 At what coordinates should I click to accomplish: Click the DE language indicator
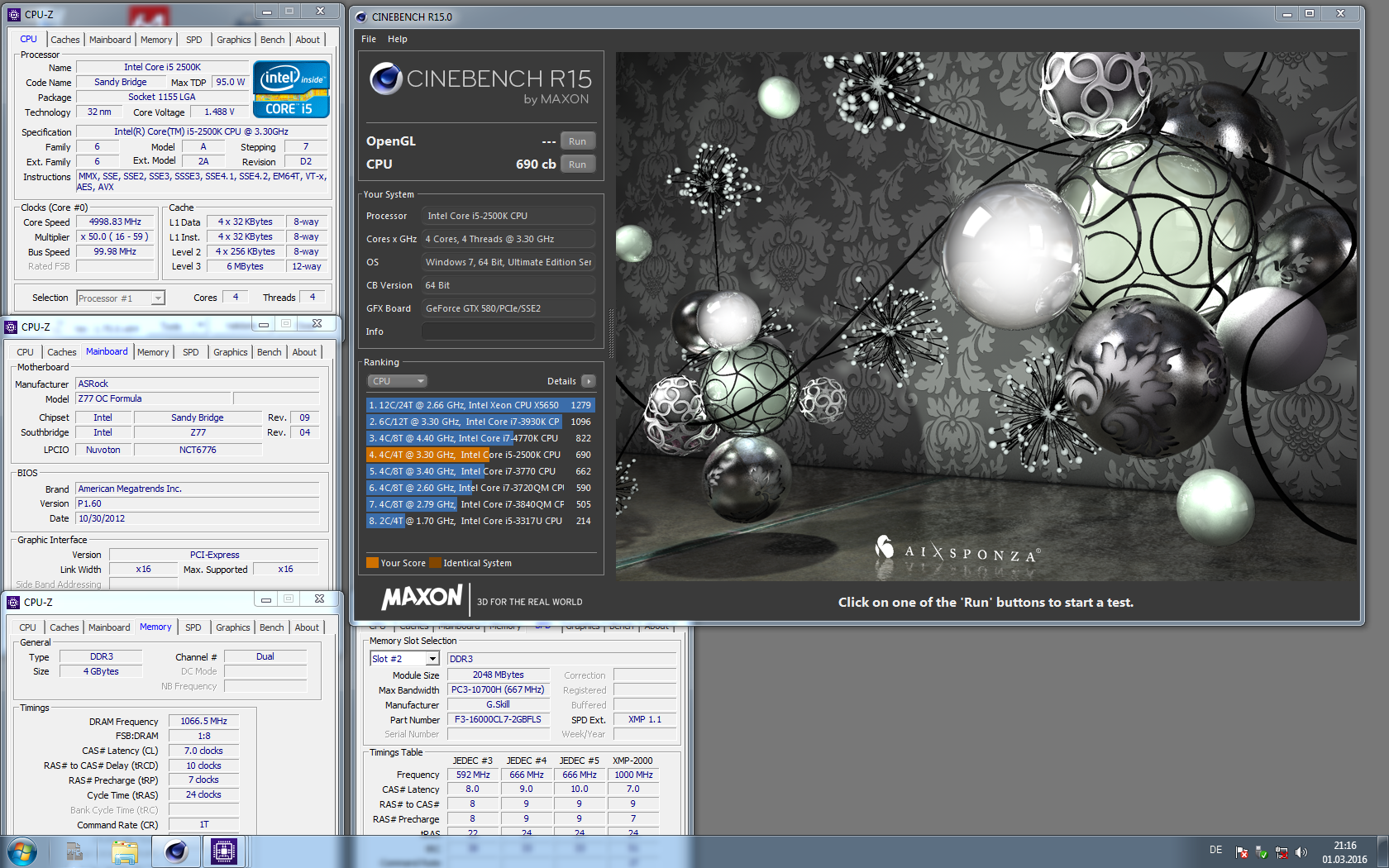click(x=1215, y=850)
